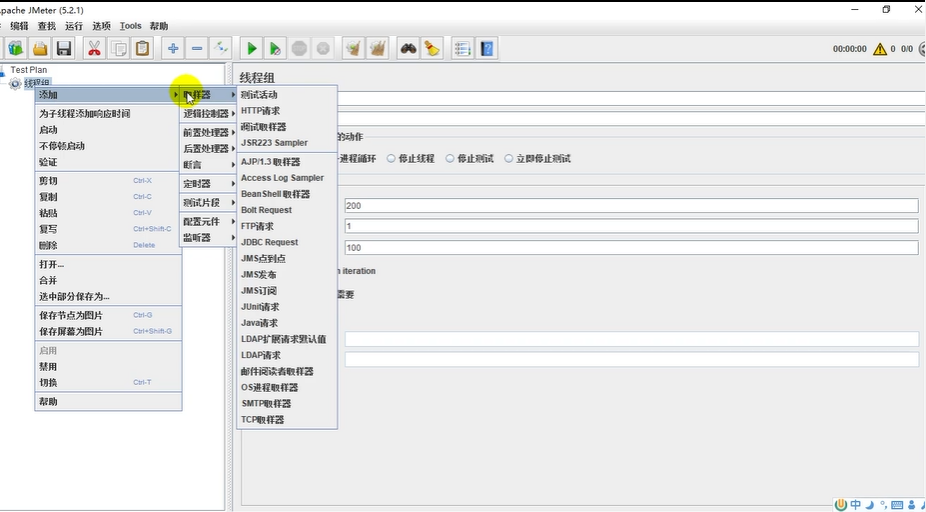Screen dimensions: 926x512
Task: Click the Toggle enable/disable toolbar icon
Action: [221, 48]
